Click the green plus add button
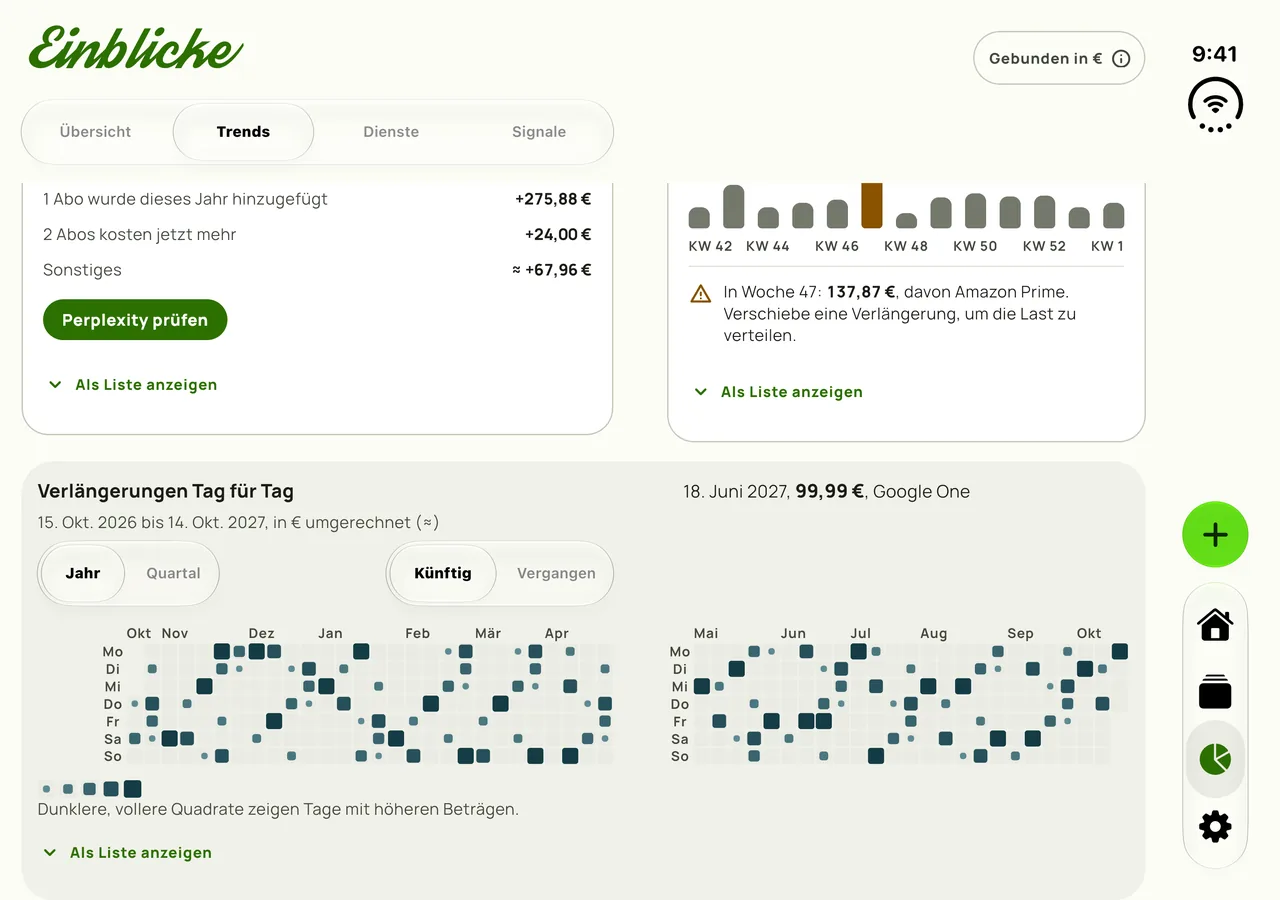The height and width of the screenshot is (900, 1280). pyautogui.click(x=1215, y=535)
